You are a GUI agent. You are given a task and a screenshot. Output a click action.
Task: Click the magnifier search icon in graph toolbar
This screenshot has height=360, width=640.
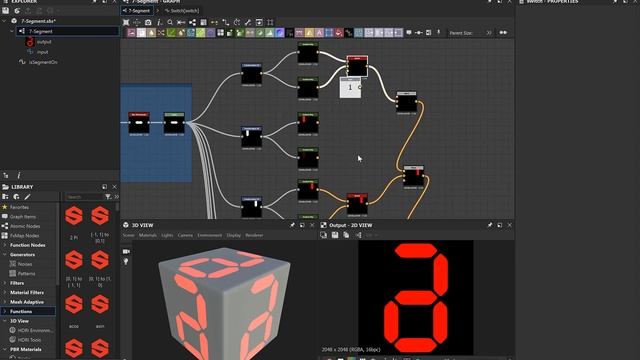pyautogui.click(x=170, y=22)
